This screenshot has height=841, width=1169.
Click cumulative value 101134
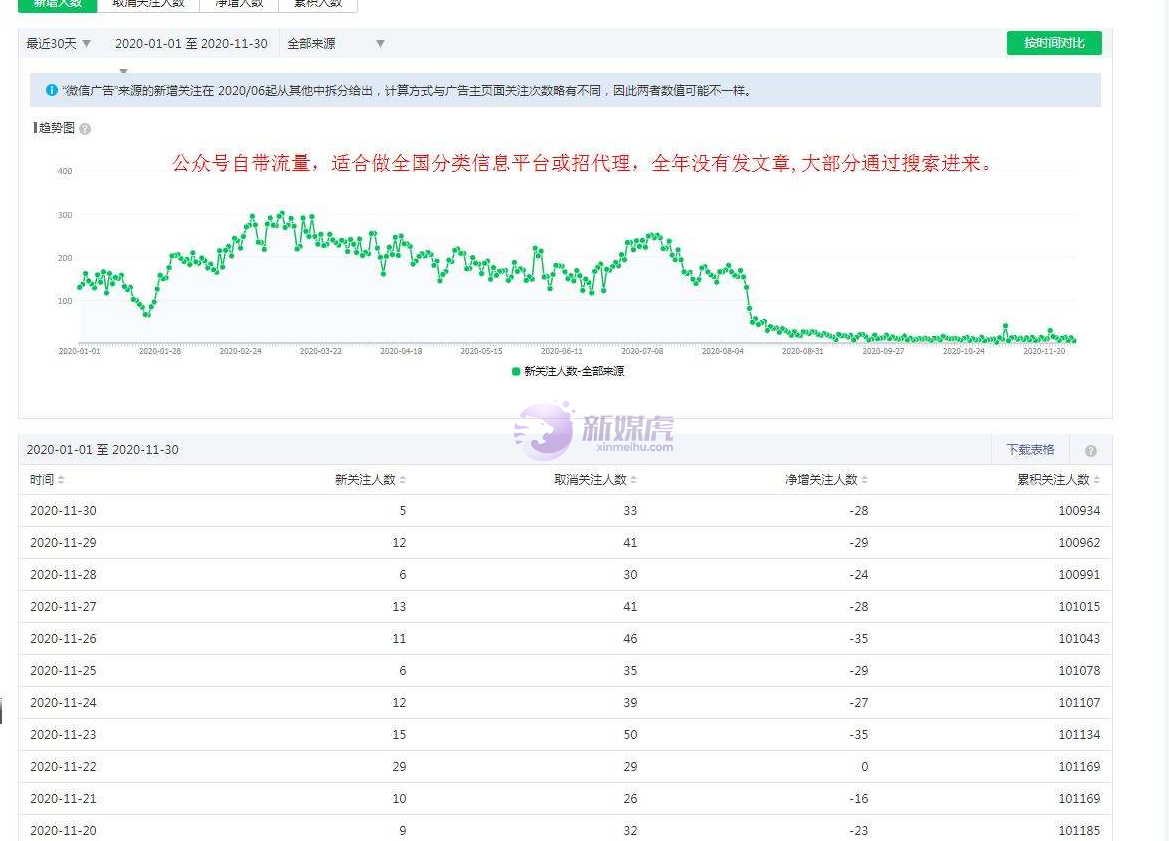pos(1079,735)
